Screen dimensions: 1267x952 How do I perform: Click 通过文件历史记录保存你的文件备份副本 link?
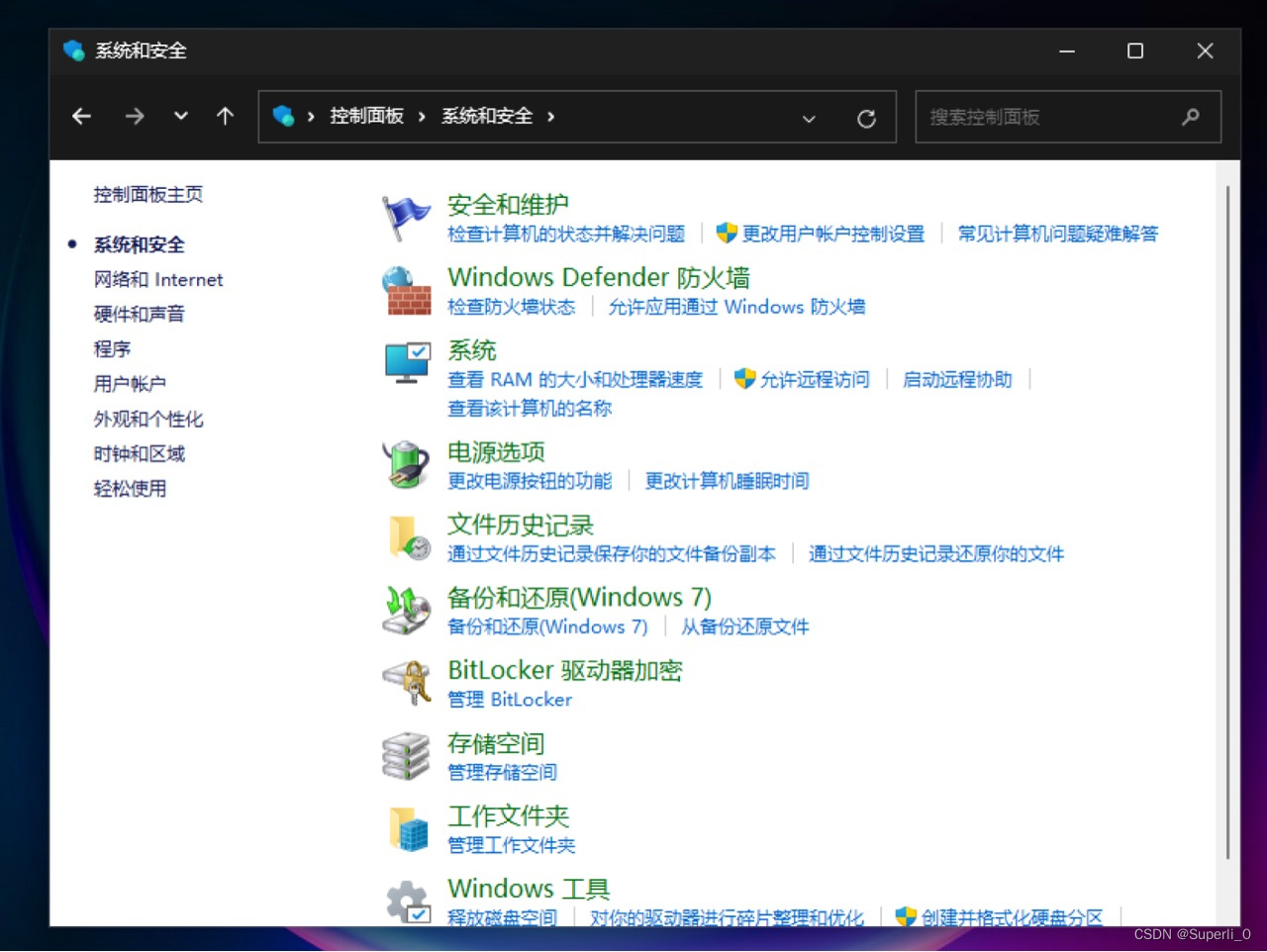612,554
